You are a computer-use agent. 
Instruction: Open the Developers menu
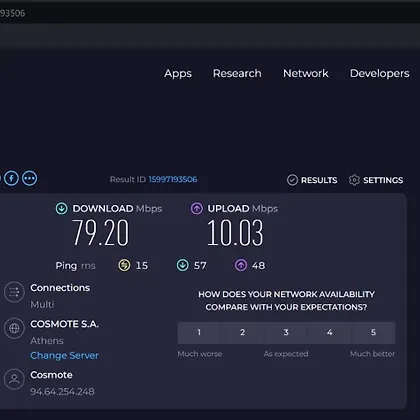(x=380, y=74)
